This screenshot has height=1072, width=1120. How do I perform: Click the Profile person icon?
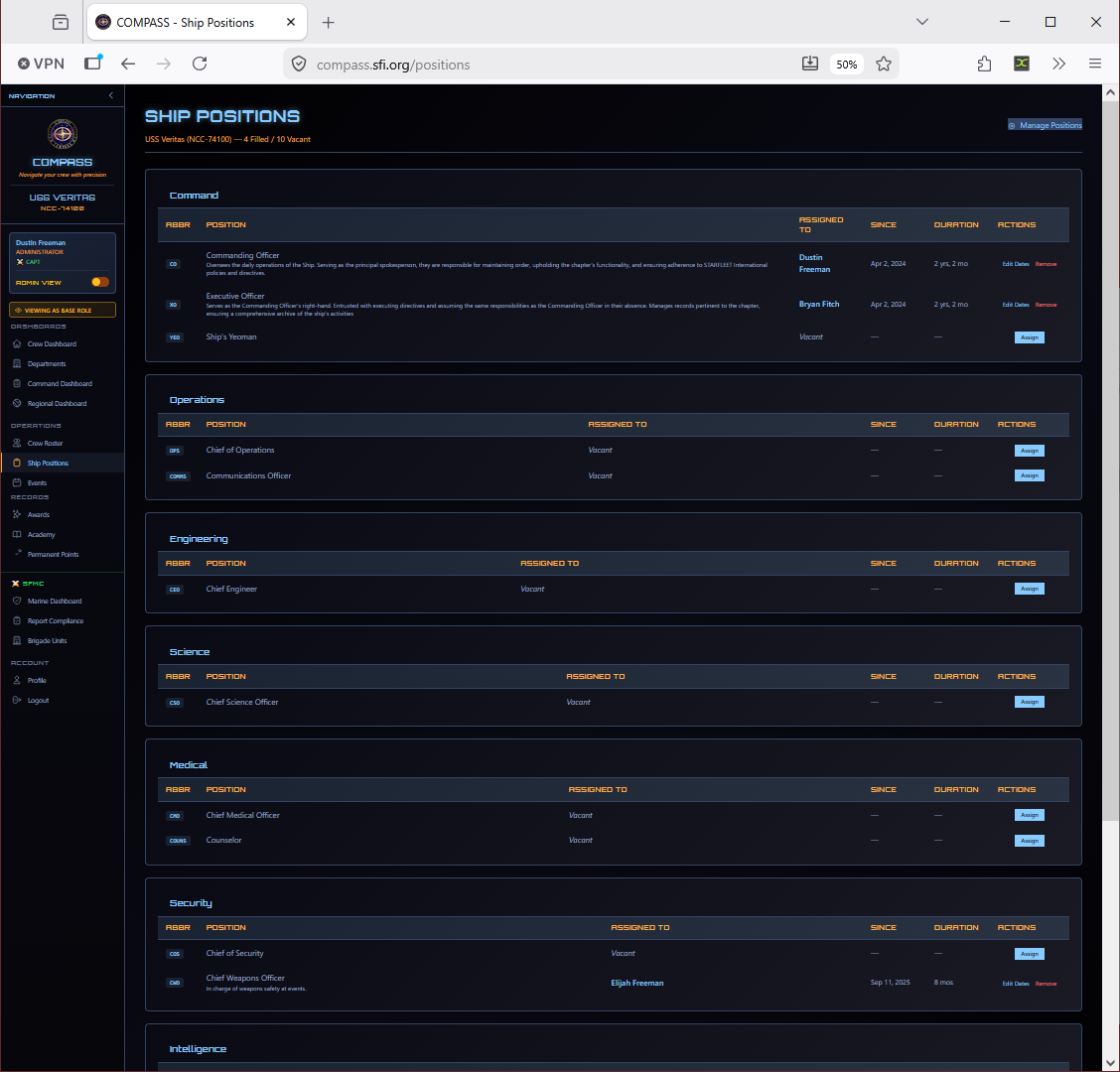pos(17,680)
